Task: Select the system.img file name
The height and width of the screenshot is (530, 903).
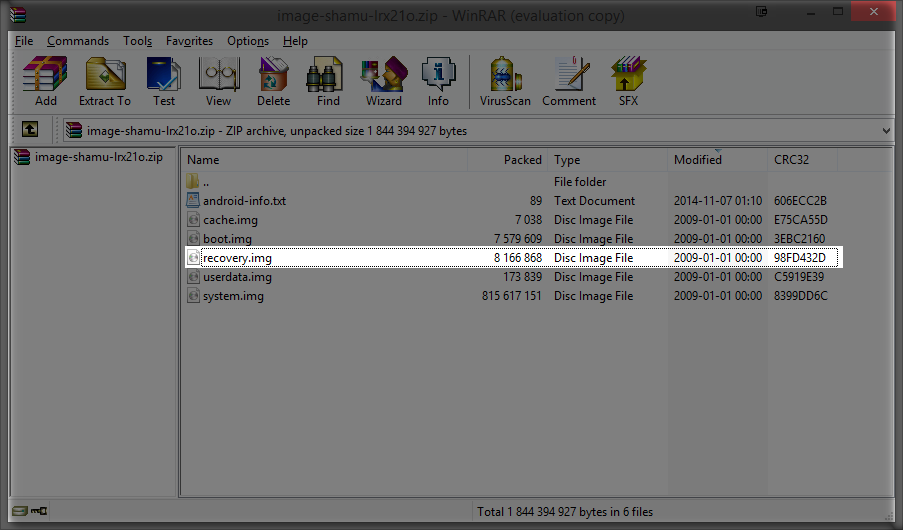Action: (x=233, y=296)
